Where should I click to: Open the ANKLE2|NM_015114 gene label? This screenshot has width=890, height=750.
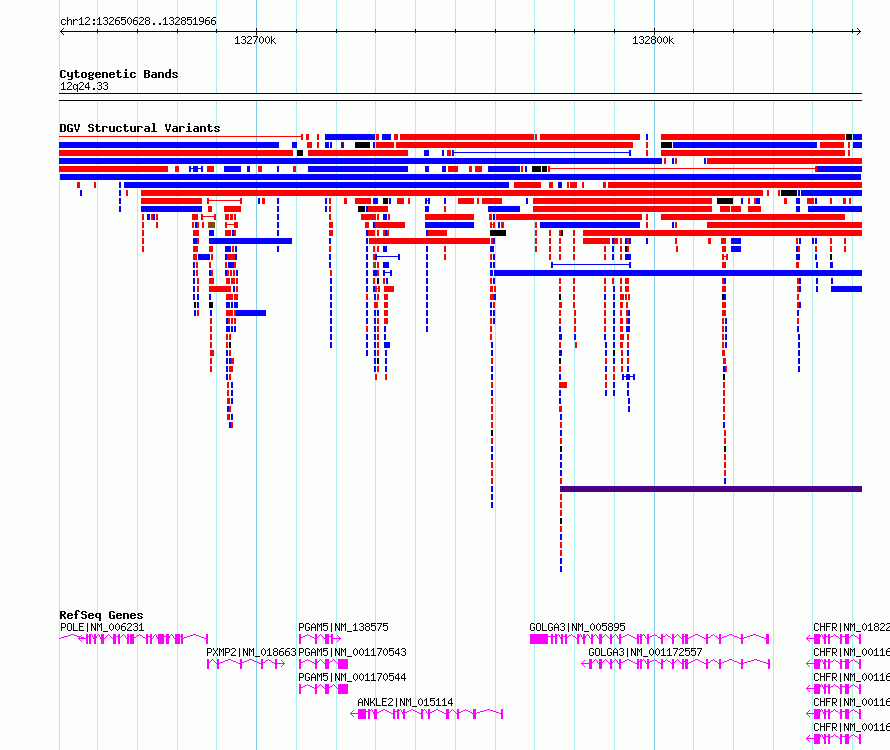coord(405,702)
